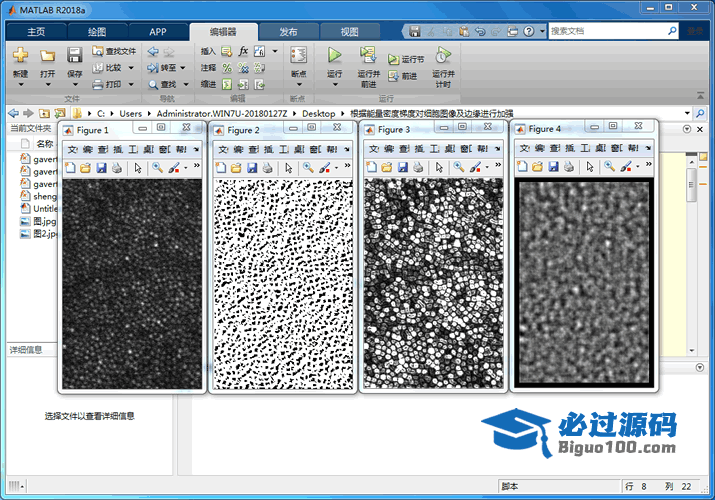Screen dimensions: 715x500
Task: Click the insert function fx icon
Action: click(243, 50)
